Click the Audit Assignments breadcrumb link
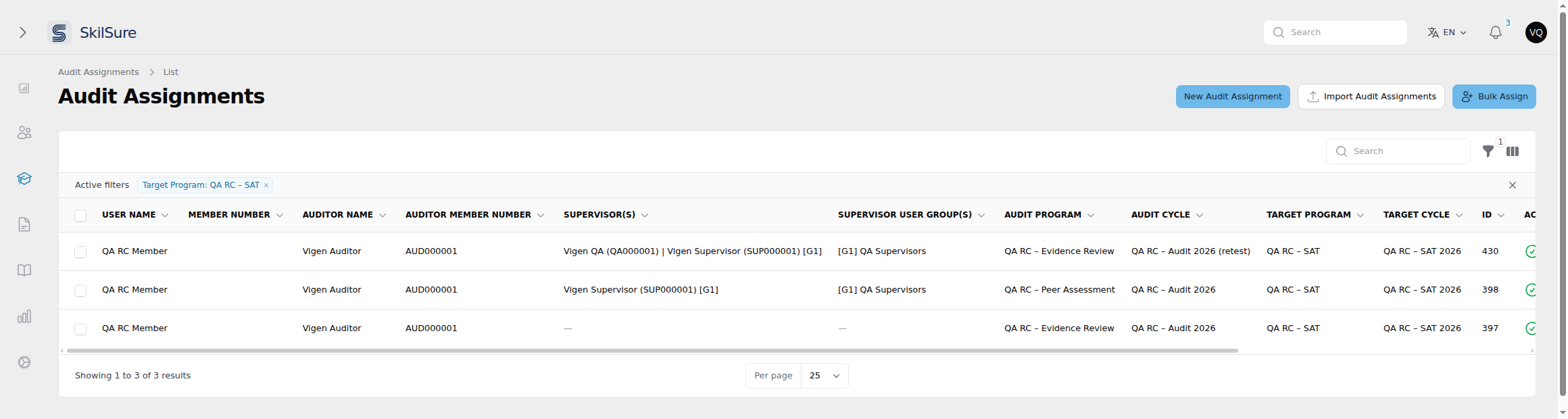Image resolution: width=1568 pixels, height=419 pixels. pyautogui.click(x=99, y=72)
